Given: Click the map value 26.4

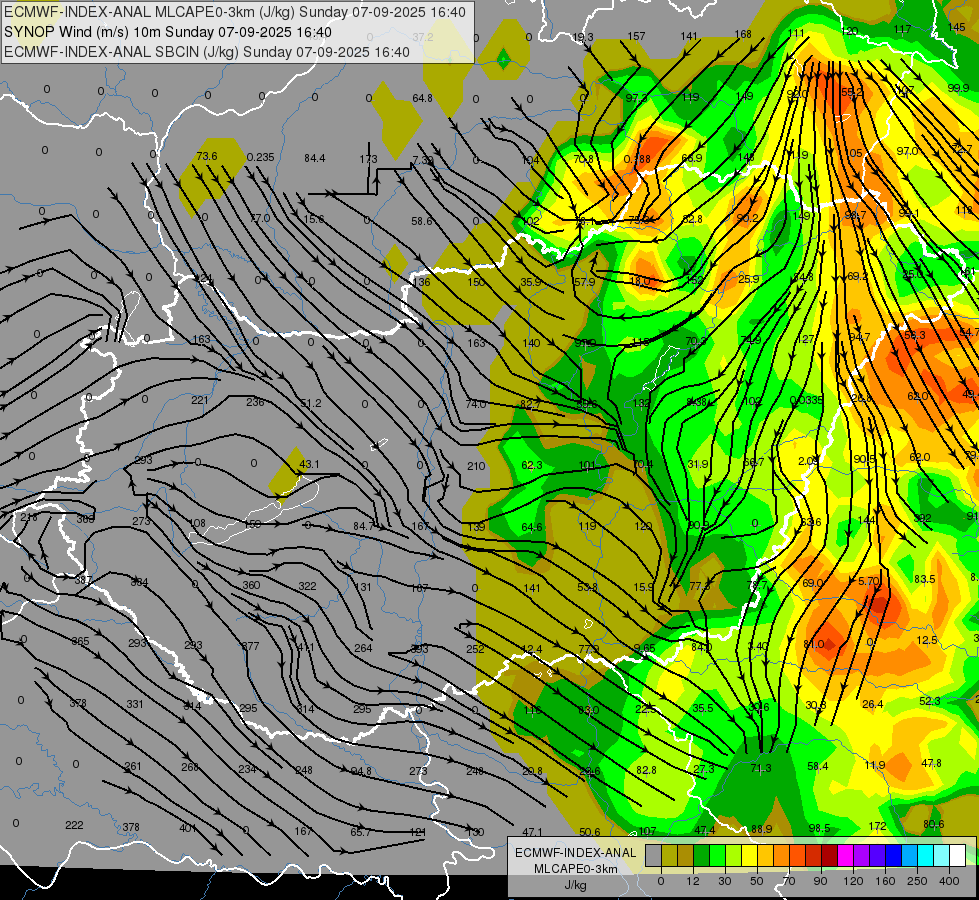Looking at the screenshot, I should (x=872, y=705).
